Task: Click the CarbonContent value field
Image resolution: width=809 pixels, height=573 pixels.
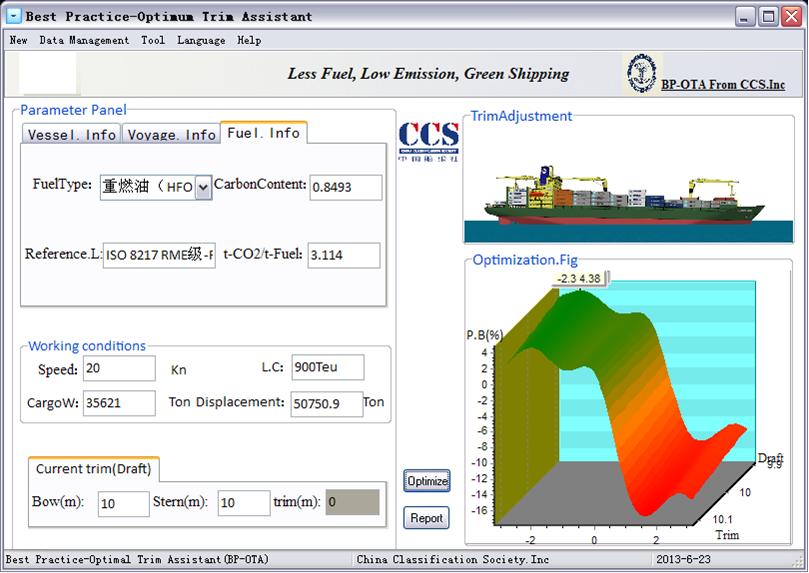Action: click(x=345, y=187)
